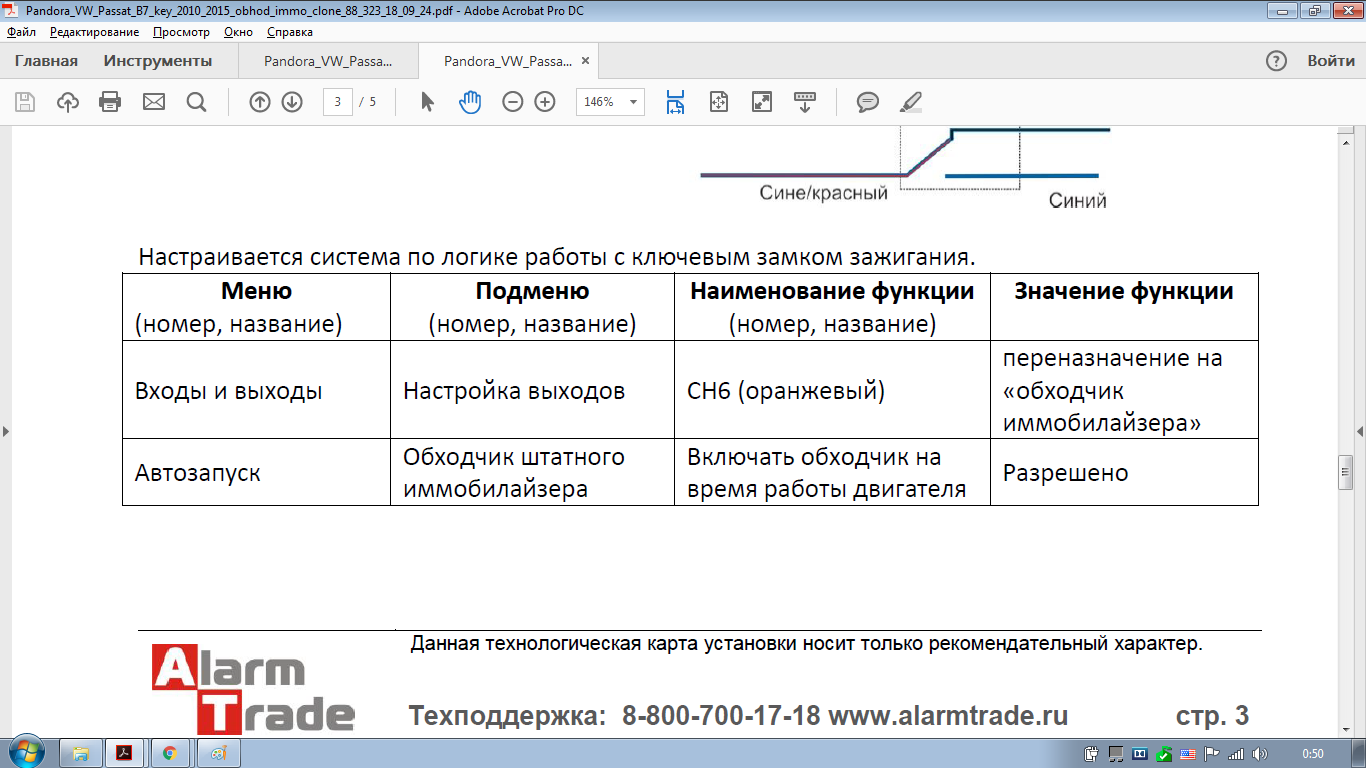Open the search magnifier tool
The height and width of the screenshot is (768, 1366).
[x=196, y=102]
